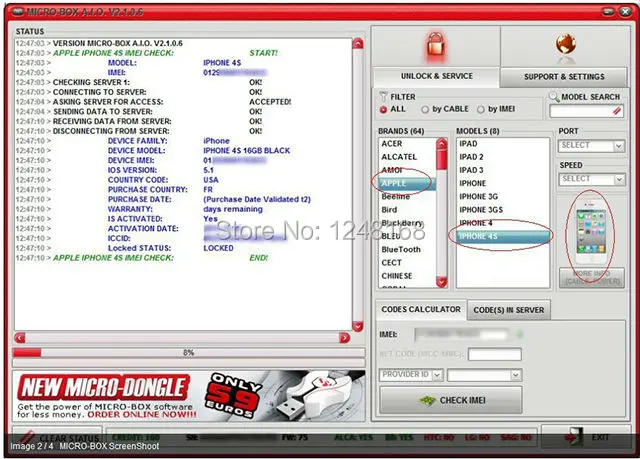Click the IMEI input field
The image size is (640, 459).
coord(461,335)
